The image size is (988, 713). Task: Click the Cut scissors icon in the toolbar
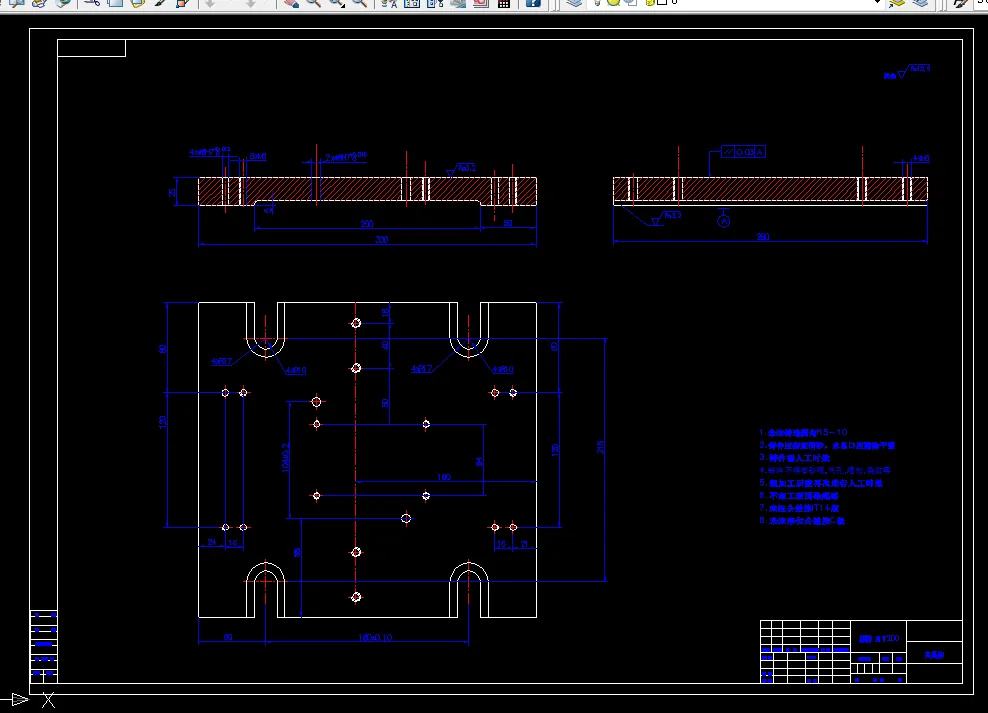point(92,3)
